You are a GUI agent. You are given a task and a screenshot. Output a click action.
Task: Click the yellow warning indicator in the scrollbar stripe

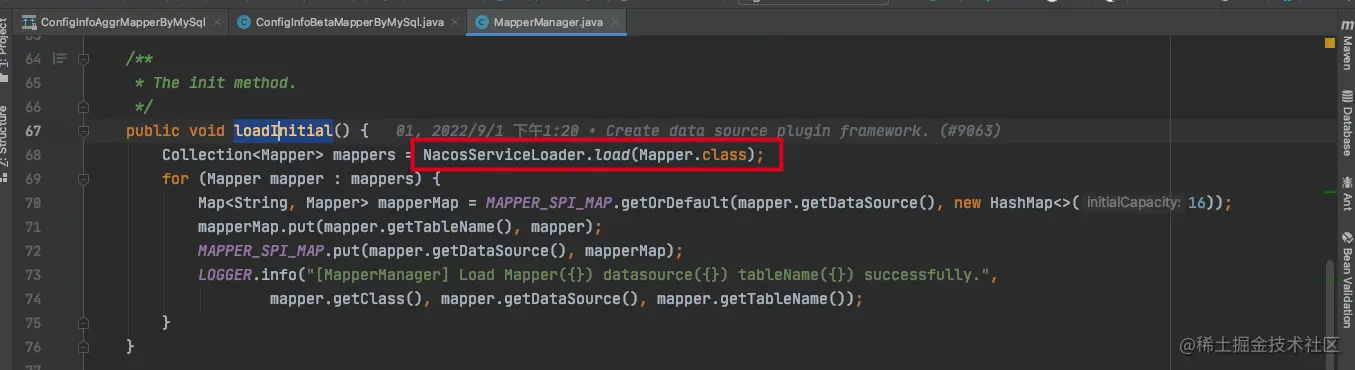tap(1329, 44)
